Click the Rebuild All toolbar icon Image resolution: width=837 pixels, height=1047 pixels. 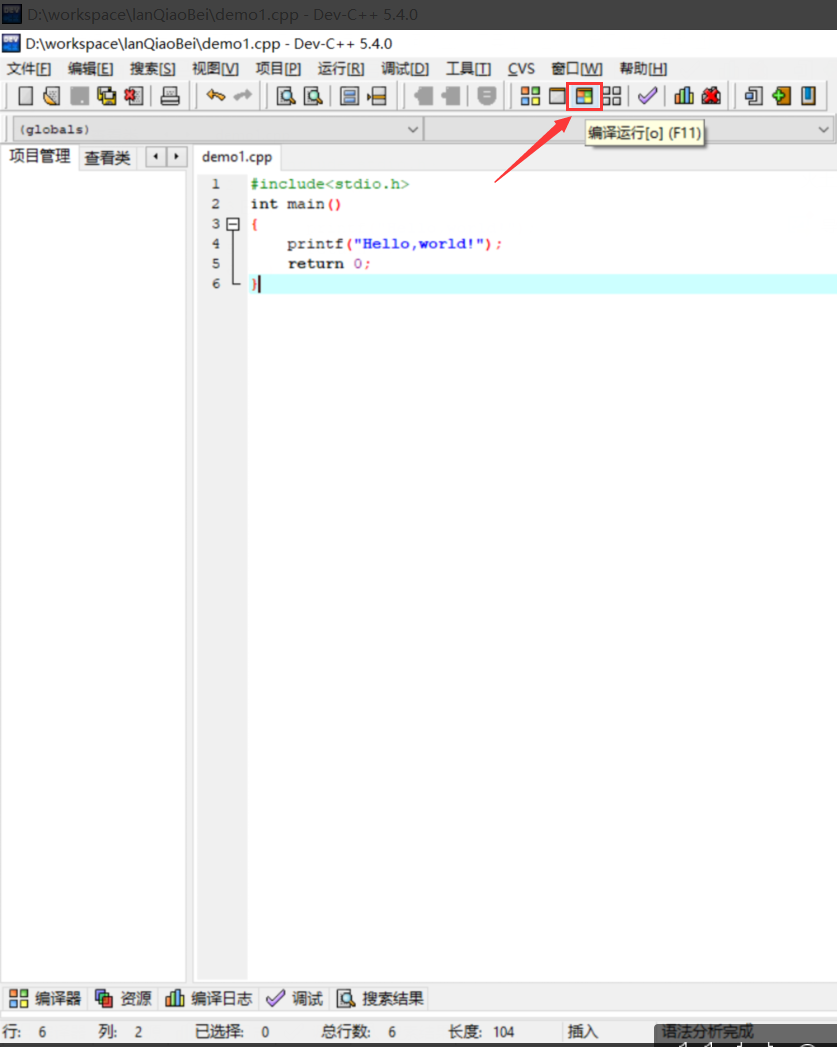(610, 96)
